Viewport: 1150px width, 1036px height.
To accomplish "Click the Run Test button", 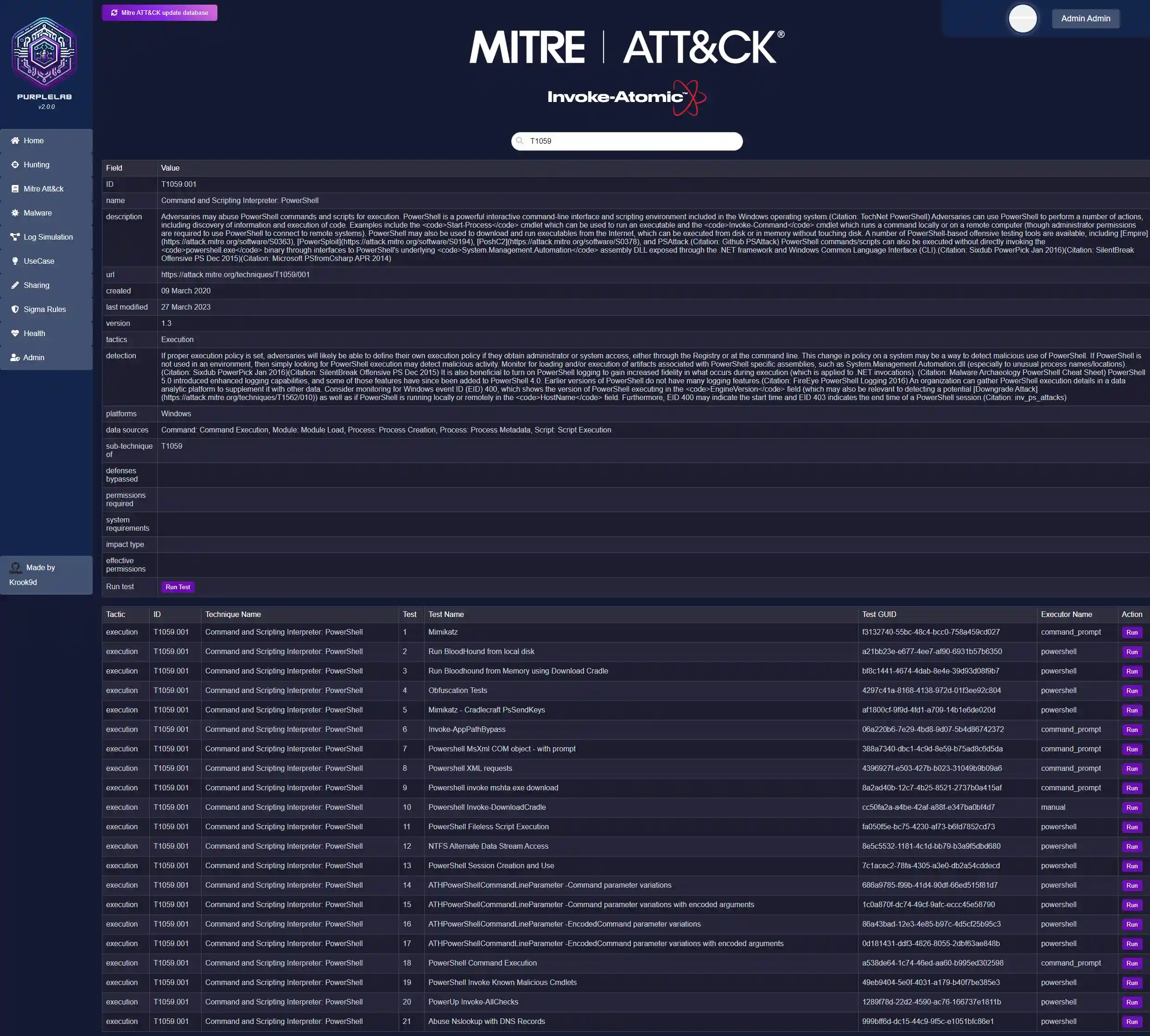I will click(177, 587).
